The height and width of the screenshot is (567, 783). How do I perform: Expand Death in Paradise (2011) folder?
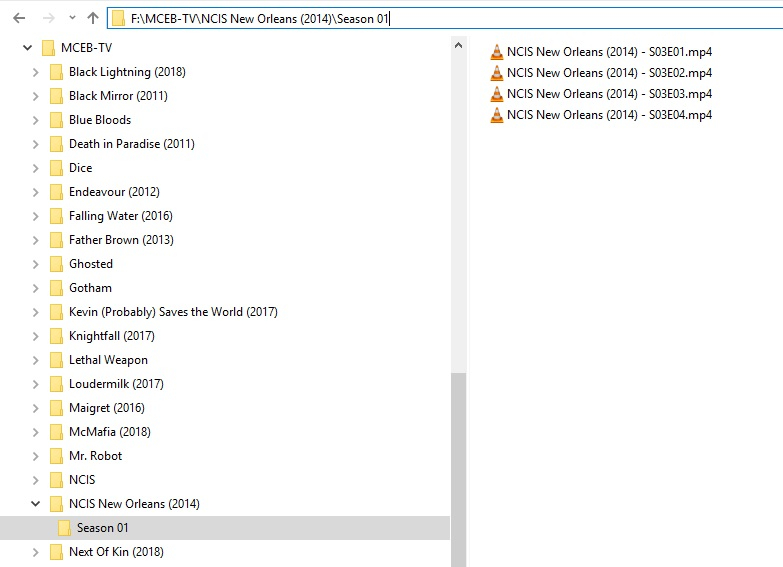click(x=35, y=144)
